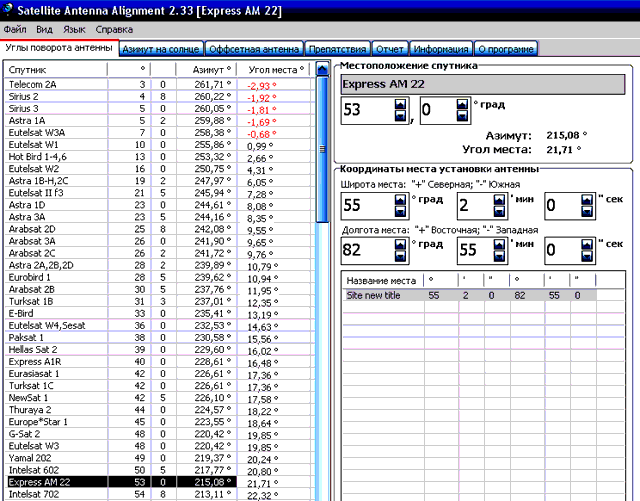Decrease site longitude minutes value 55
This screenshot has width=640, height=501.
pyautogui.click(x=500, y=256)
